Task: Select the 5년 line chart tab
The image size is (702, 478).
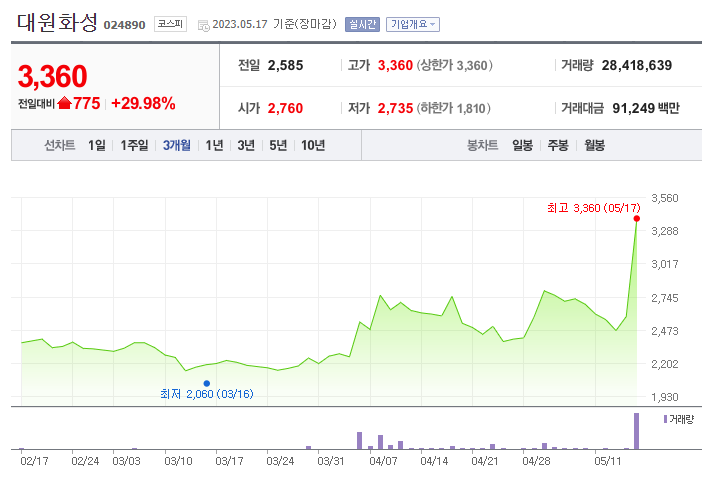Action: tap(278, 145)
